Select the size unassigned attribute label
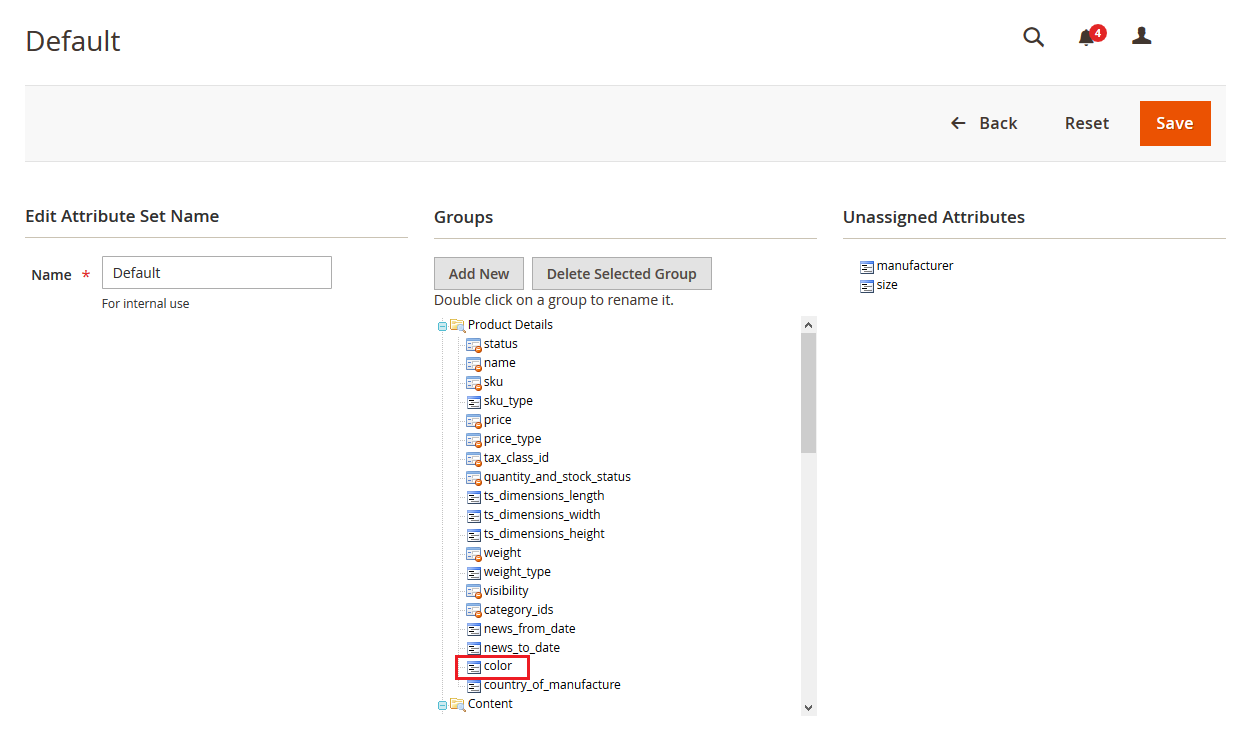 (x=887, y=285)
